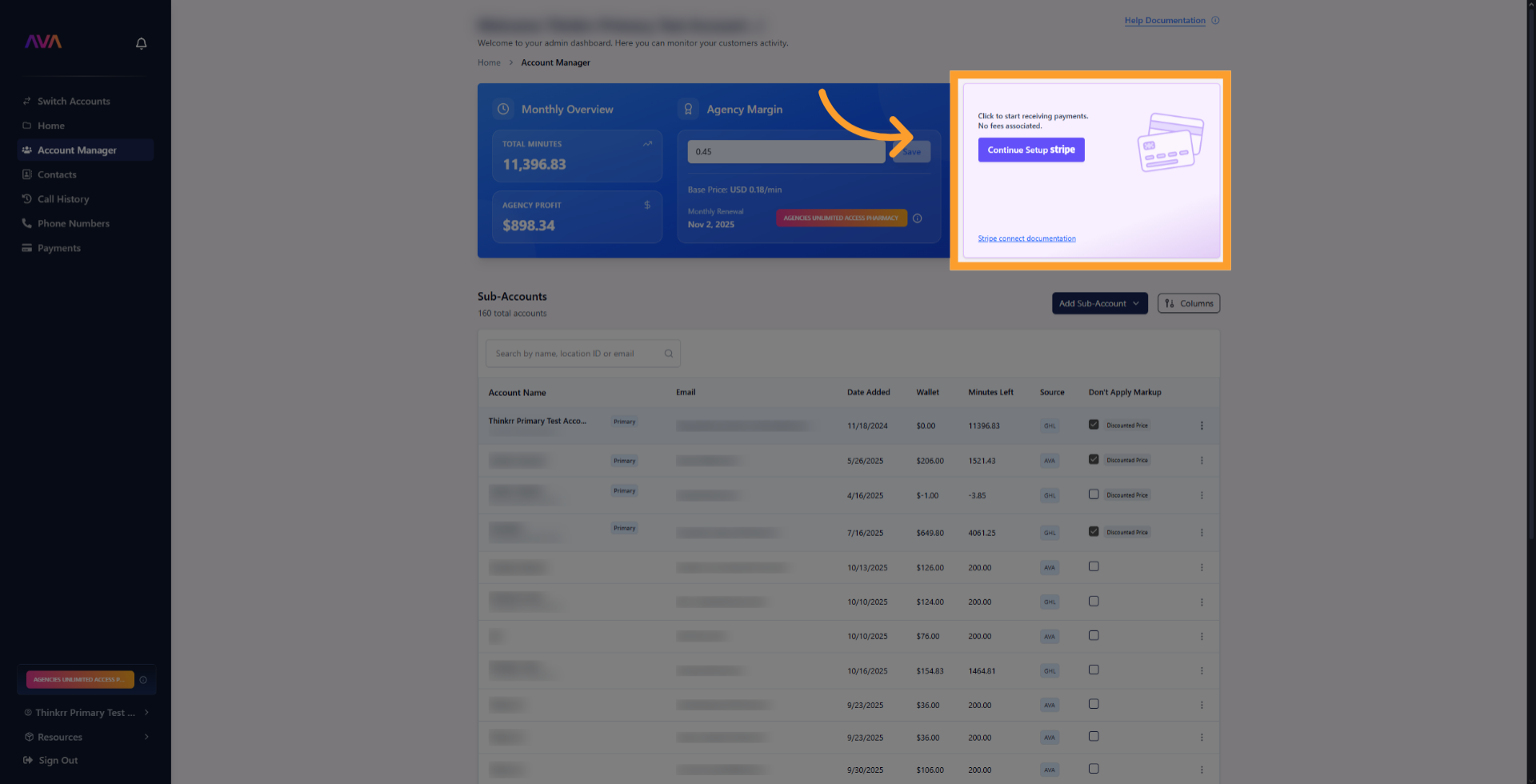Open row menu for $106.00 wallet account
This screenshot has width=1536, height=784.
1202,770
